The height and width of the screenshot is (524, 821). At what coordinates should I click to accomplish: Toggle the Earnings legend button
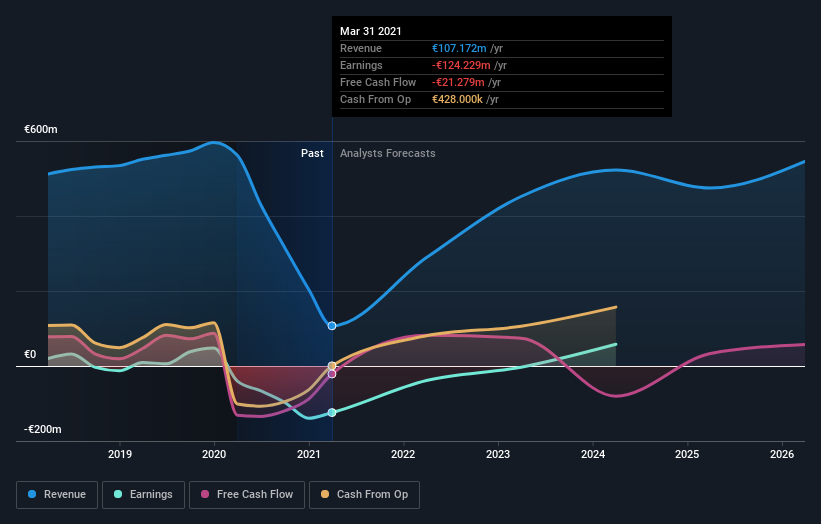(x=143, y=495)
